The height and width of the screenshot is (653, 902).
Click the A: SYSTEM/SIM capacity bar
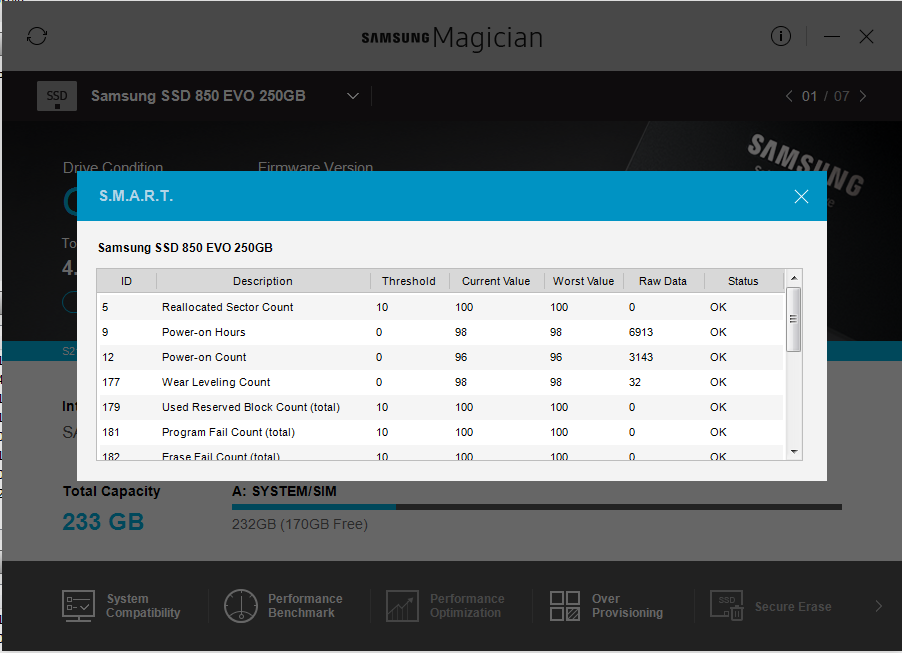pyautogui.click(x=536, y=507)
